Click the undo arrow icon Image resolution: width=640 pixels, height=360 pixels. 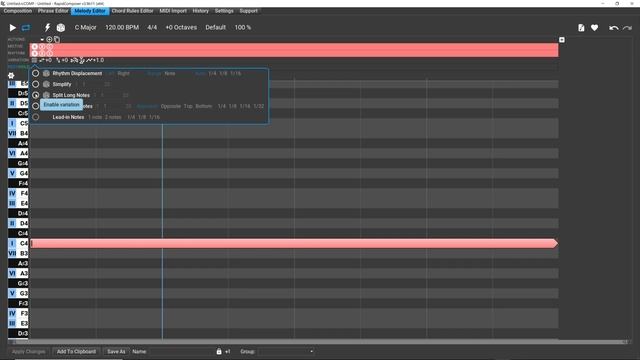[613, 28]
